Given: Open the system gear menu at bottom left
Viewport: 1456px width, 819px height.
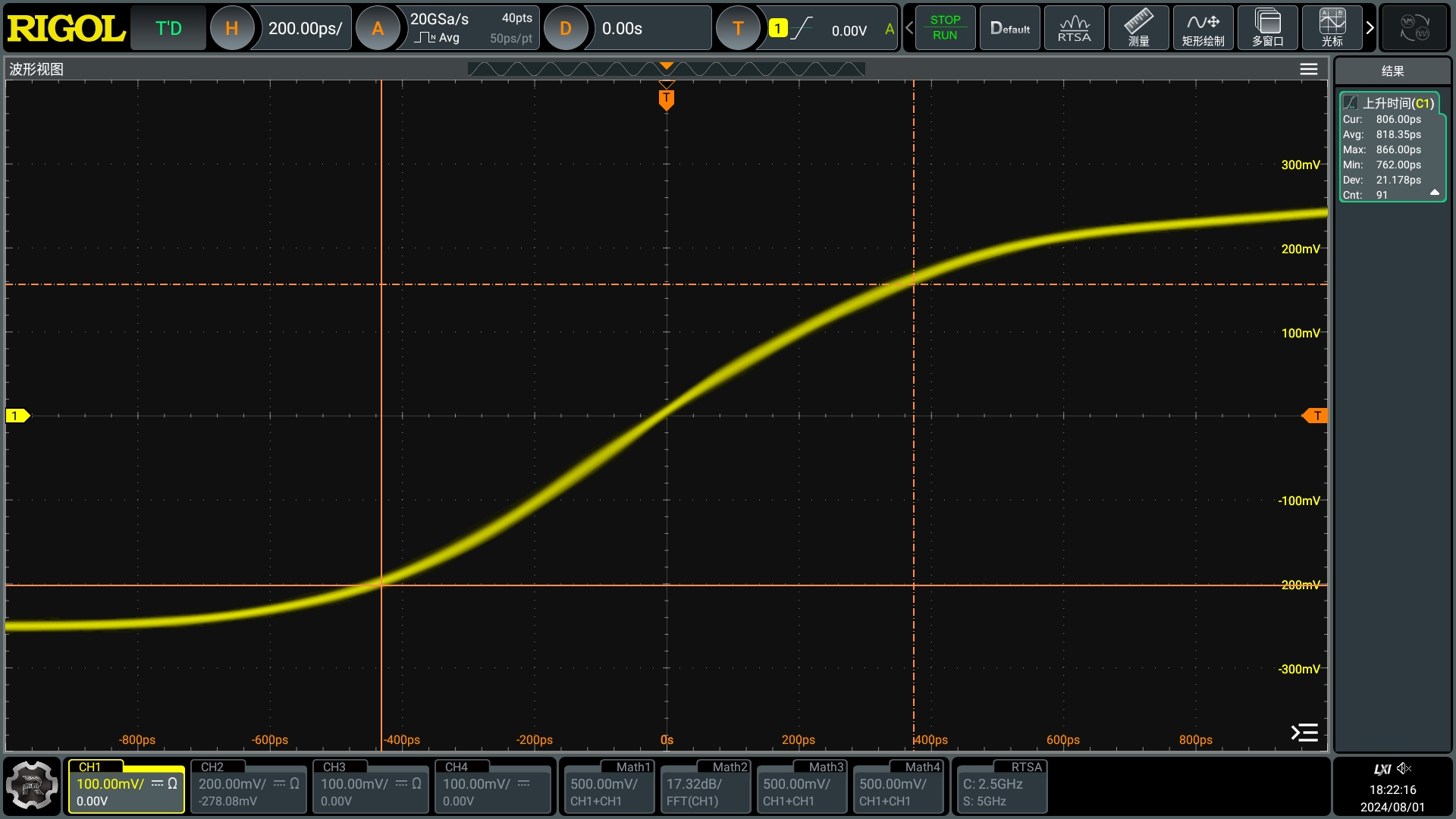Looking at the screenshot, I should point(32,786).
